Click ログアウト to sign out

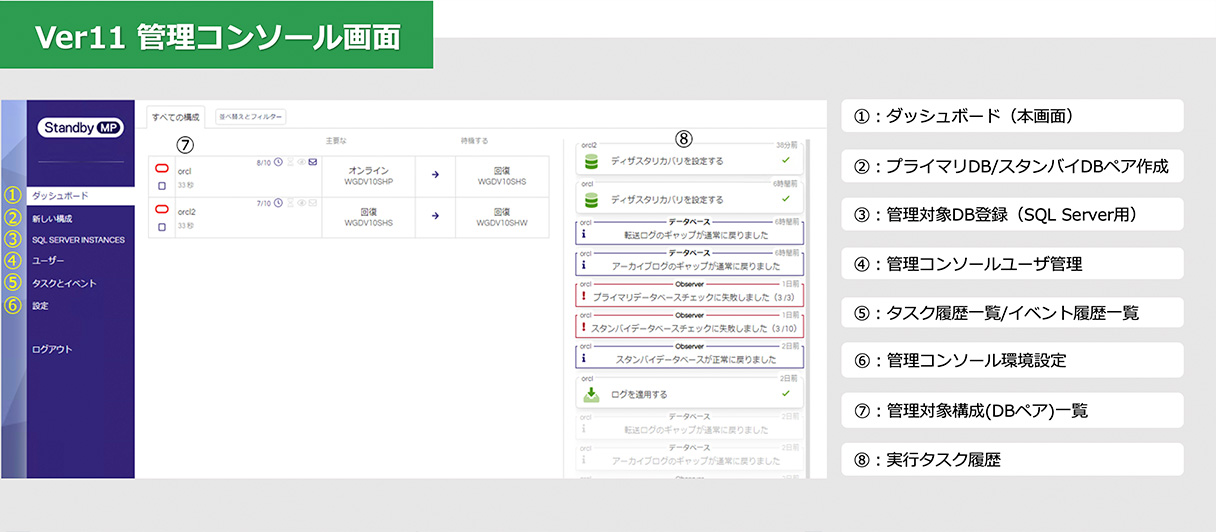point(52,349)
